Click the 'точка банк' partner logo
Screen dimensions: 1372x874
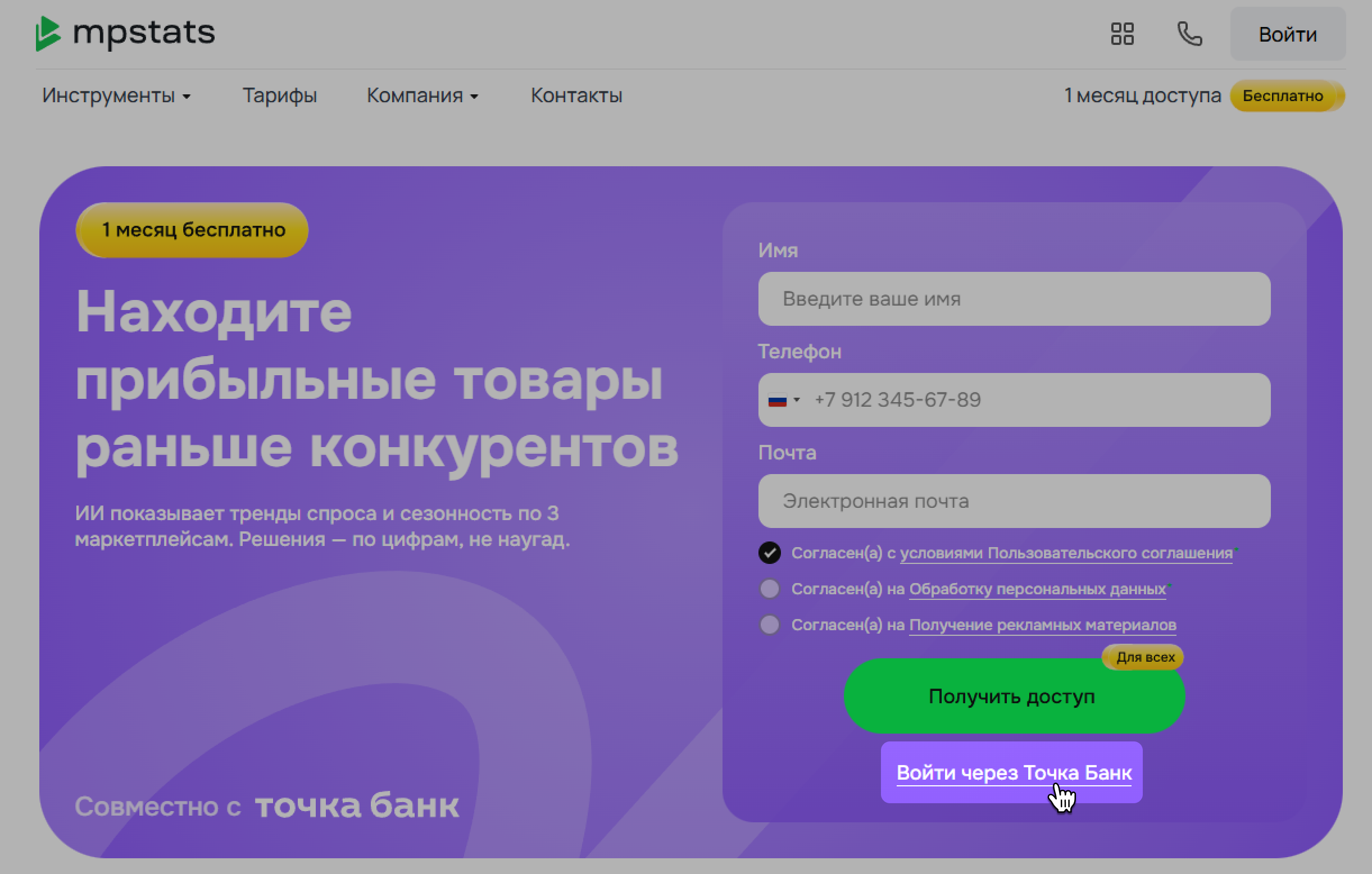pyautogui.click(x=357, y=805)
